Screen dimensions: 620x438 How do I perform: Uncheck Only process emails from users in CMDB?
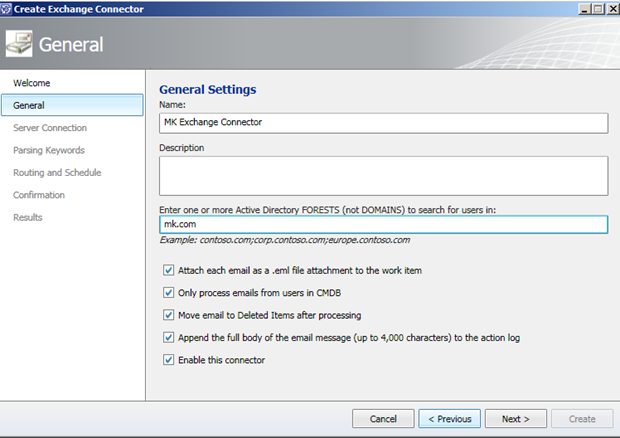[x=168, y=293]
